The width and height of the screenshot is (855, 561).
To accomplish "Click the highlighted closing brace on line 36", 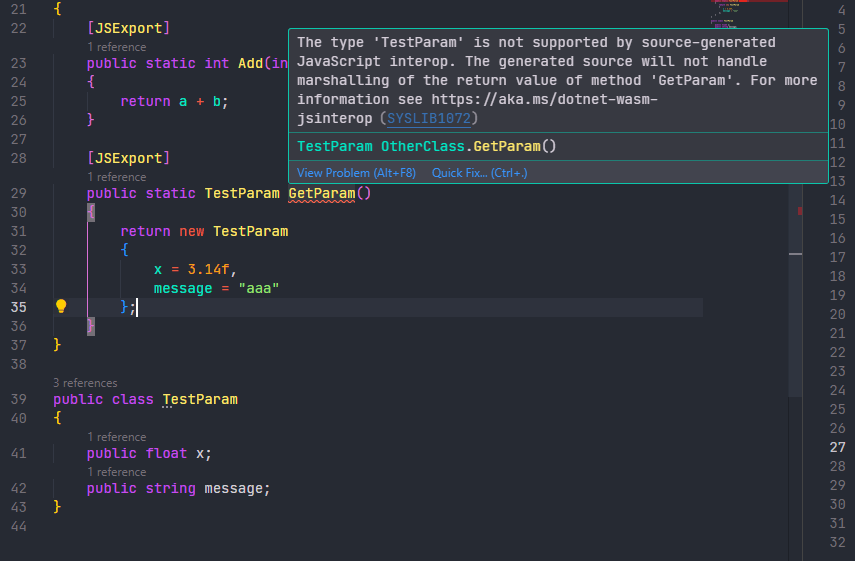I will (x=91, y=326).
